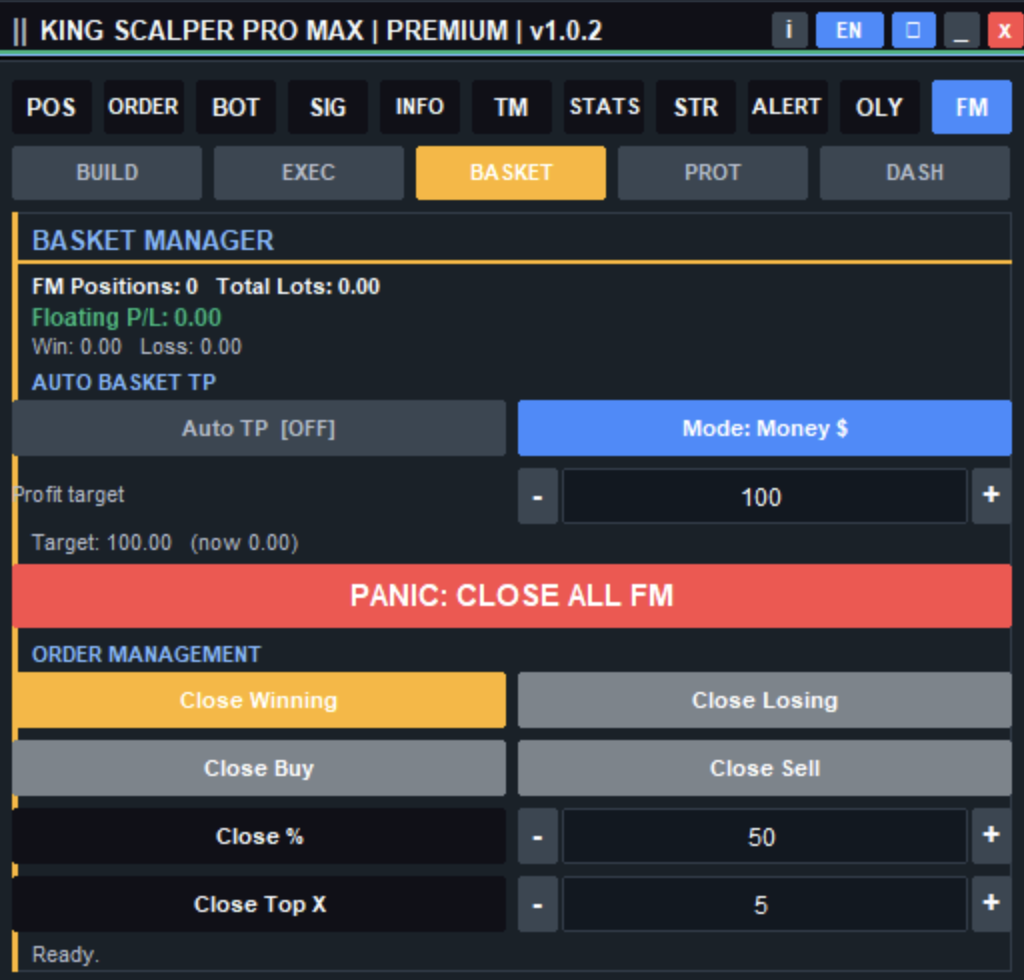This screenshot has width=1024, height=980.
Task: Increase Close % value with plus
Action: coord(991,836)
